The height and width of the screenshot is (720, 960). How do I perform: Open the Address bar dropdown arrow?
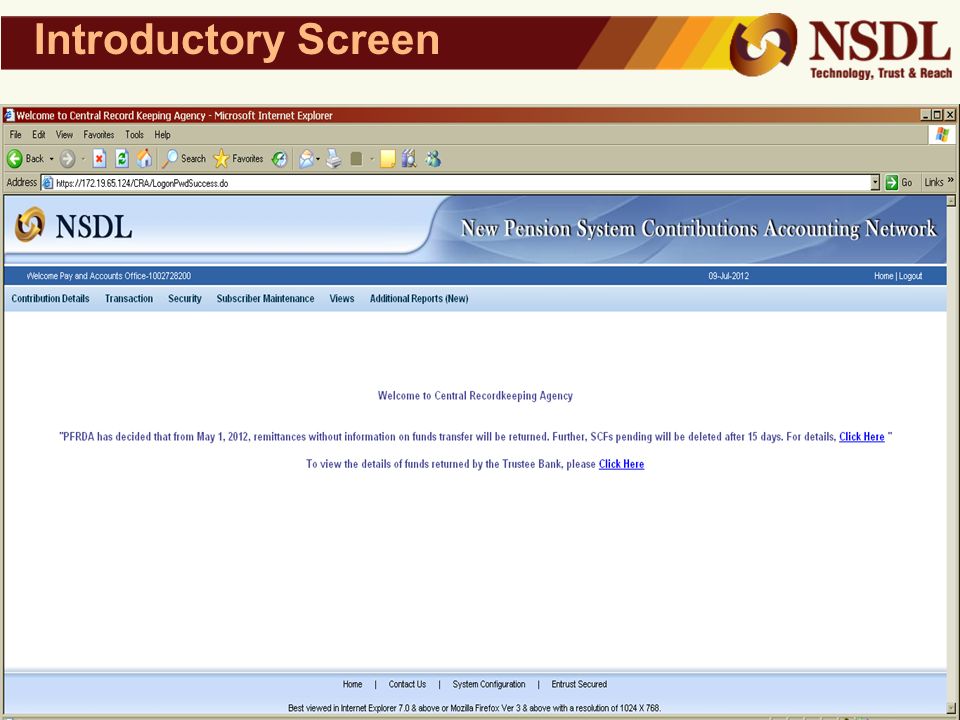tap(875, 182)
